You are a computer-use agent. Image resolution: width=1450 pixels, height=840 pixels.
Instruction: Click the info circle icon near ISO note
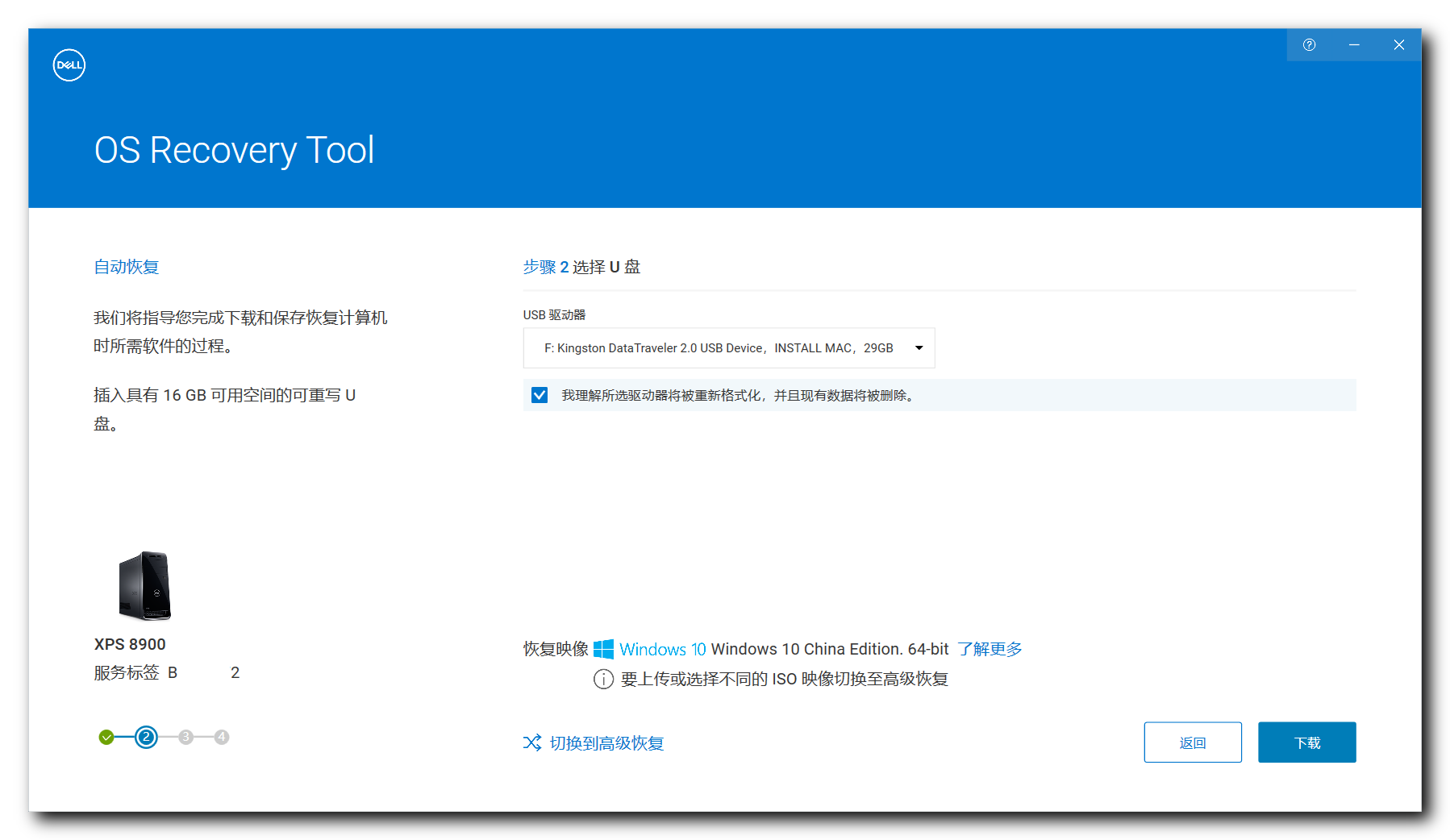pyautogui.click(x=603, y=680)
